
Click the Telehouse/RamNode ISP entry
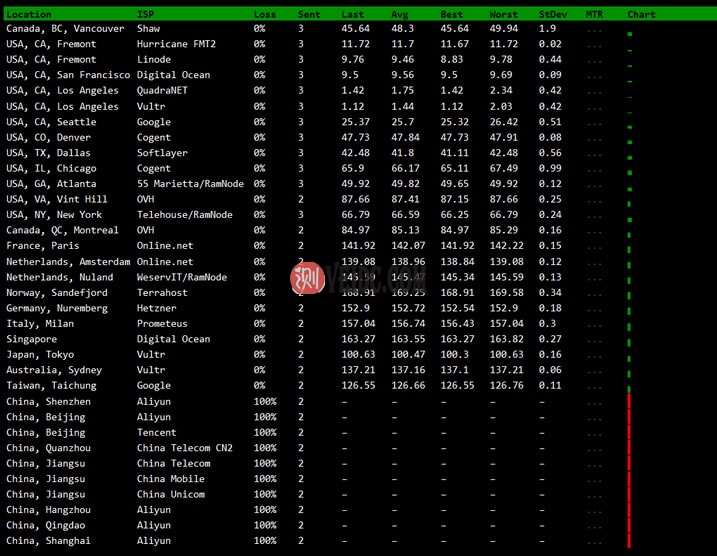tap(184, 215)
